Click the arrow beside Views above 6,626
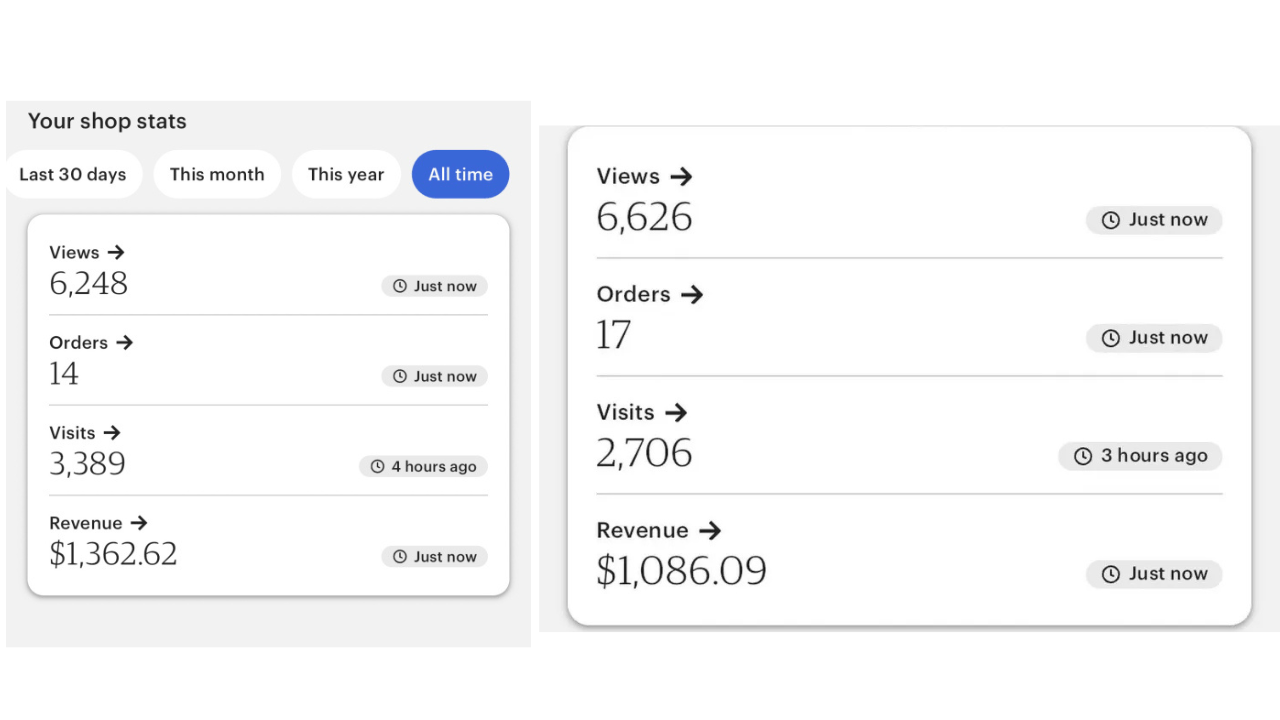 pyautogui.click(x=681, y=177)
